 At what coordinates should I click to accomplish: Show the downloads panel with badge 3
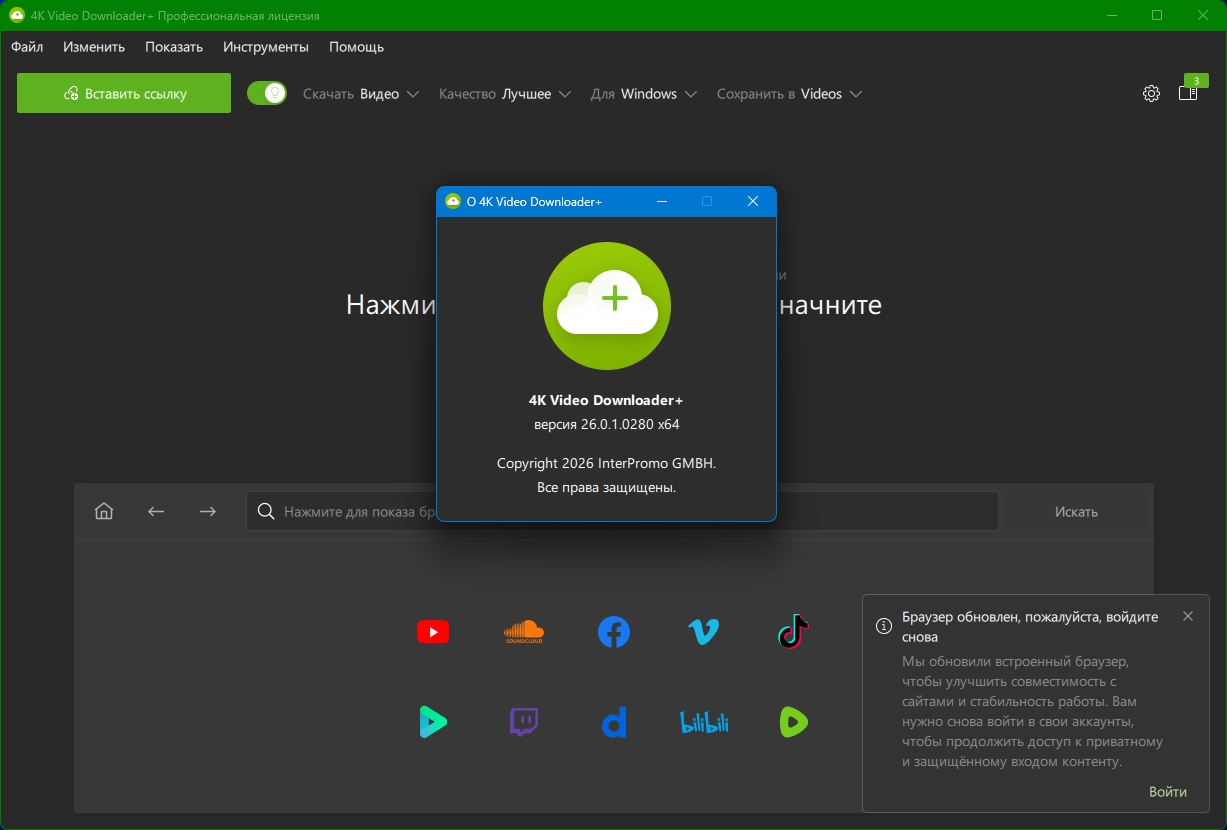tap(1188, 93)
